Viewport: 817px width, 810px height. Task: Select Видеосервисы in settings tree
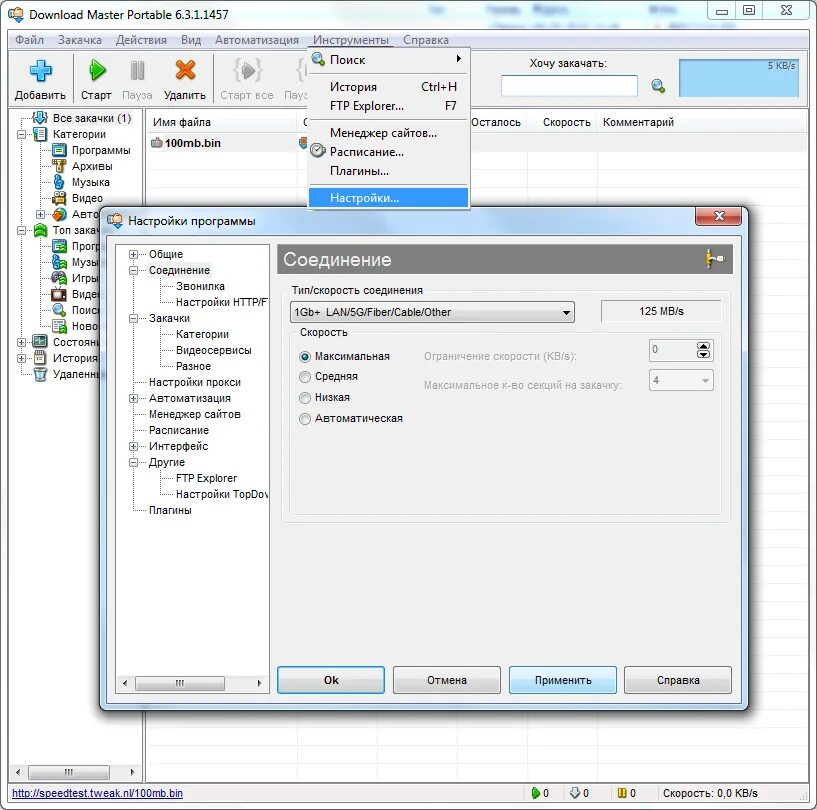pyautogui.click(x=214, y=351)
